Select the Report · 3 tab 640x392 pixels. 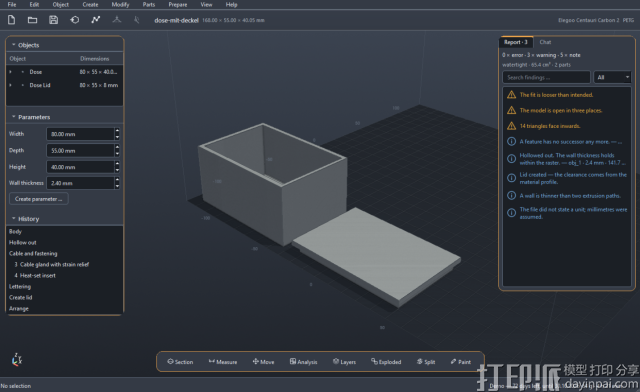pyautogui.click(x=516, y=42)
